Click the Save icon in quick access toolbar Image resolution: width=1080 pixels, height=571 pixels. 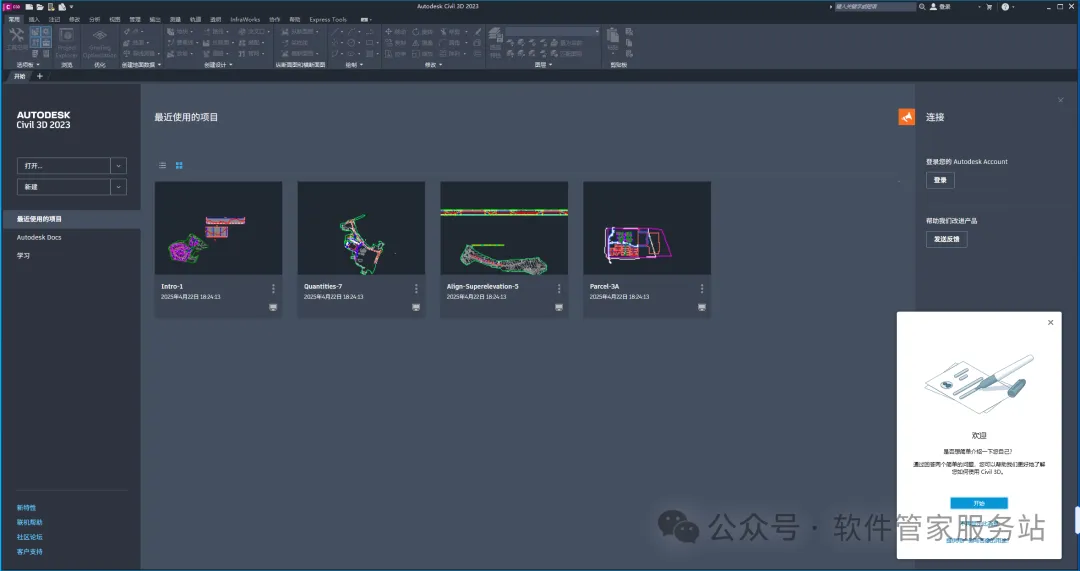coord(51,7)
